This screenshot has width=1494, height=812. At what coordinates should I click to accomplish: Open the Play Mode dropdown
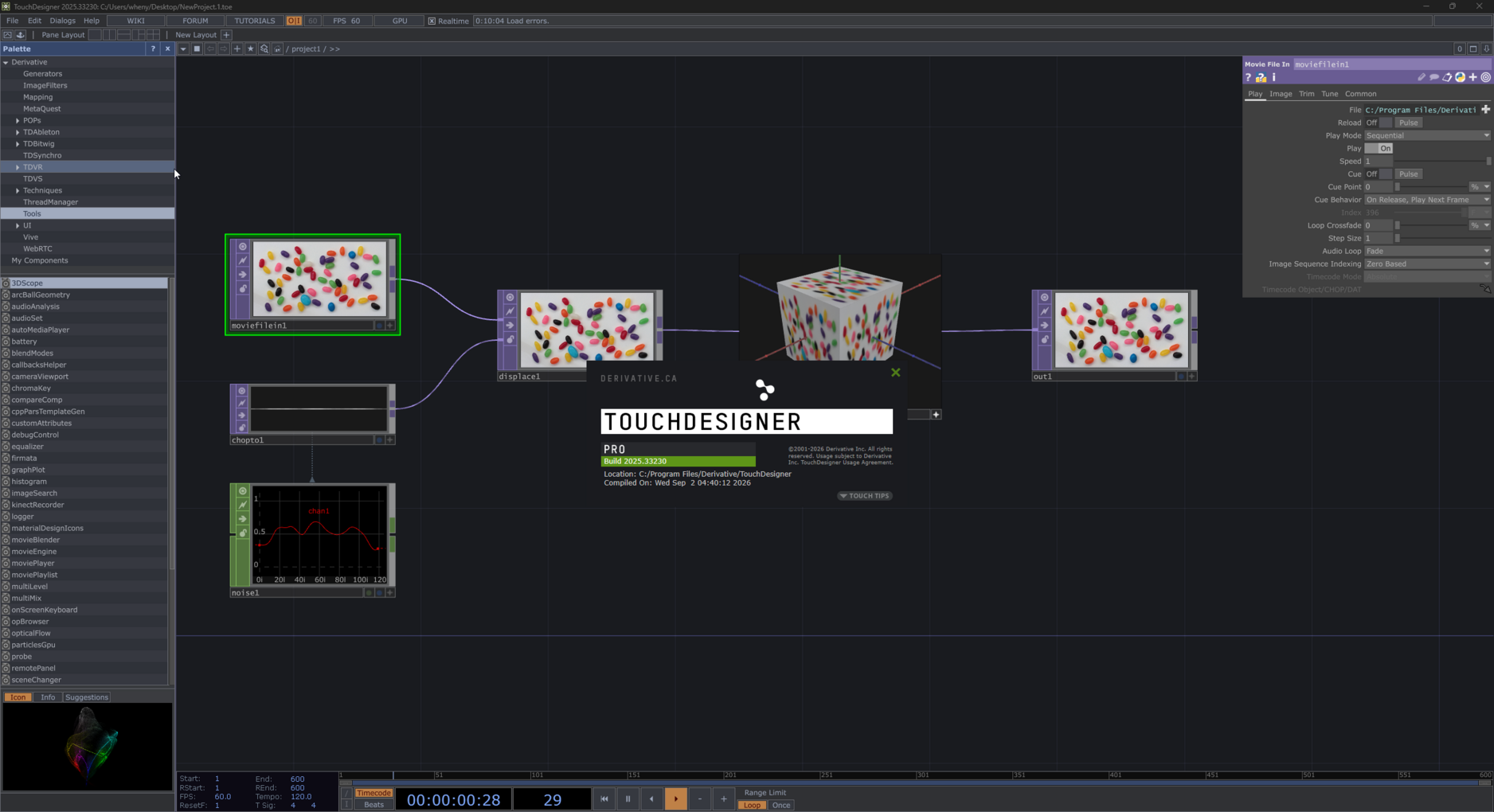(x=1427, y=135)
